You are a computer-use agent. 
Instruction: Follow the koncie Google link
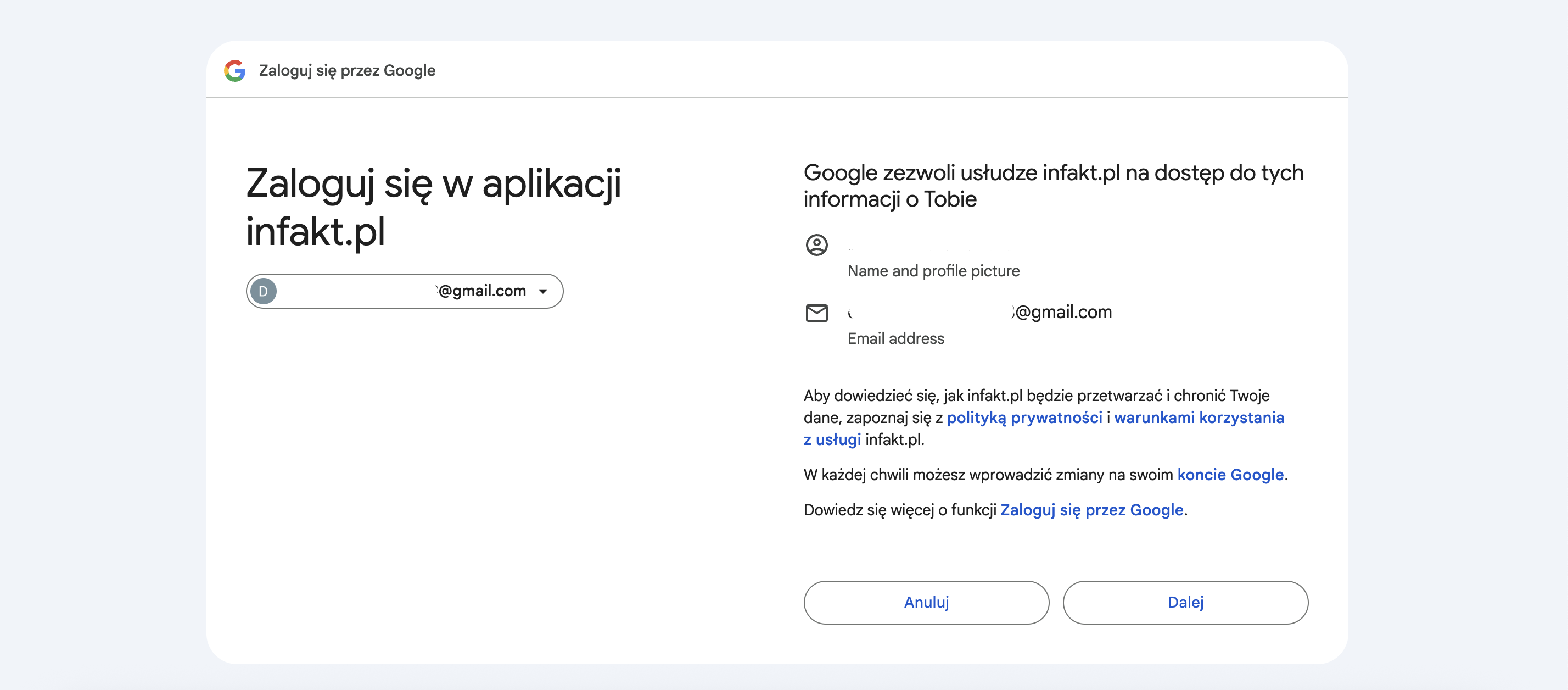pyautogui.click(x=1230, y=475)
